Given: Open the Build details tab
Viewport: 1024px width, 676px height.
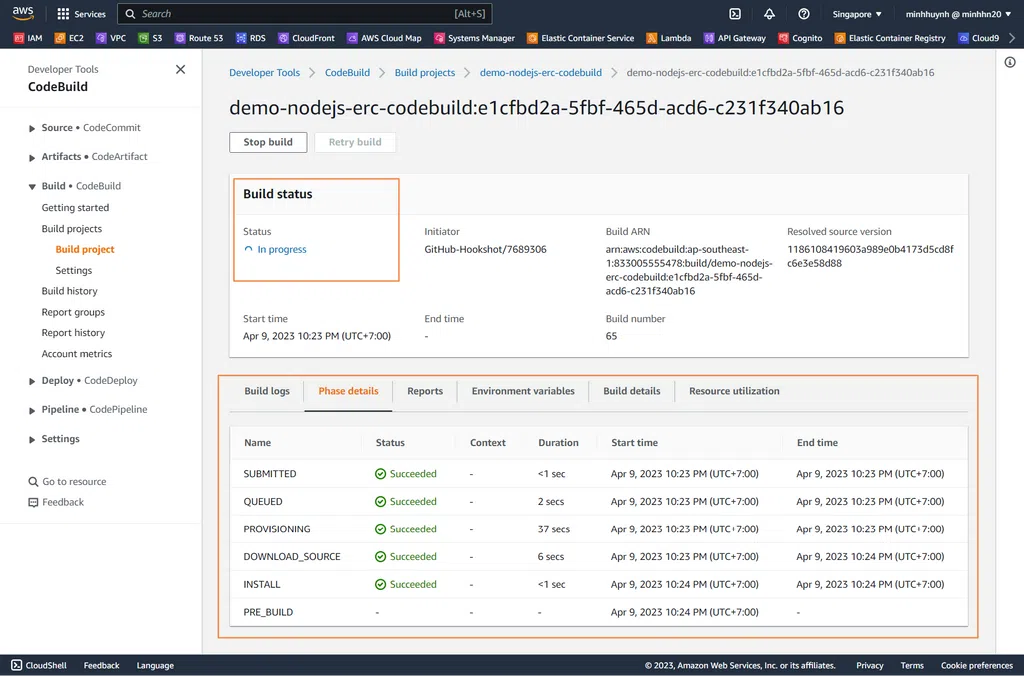Looking at the screenshot, I should (x=632, y=391).
